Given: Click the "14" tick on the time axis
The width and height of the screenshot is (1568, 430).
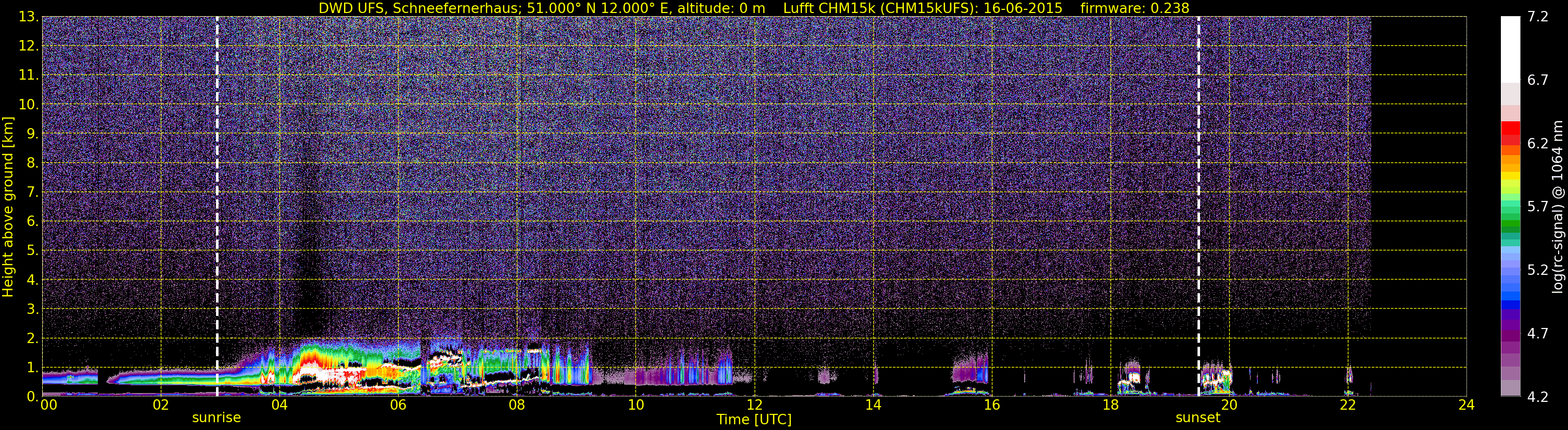Looking at the screenshot, I should [x=873, y=405].
